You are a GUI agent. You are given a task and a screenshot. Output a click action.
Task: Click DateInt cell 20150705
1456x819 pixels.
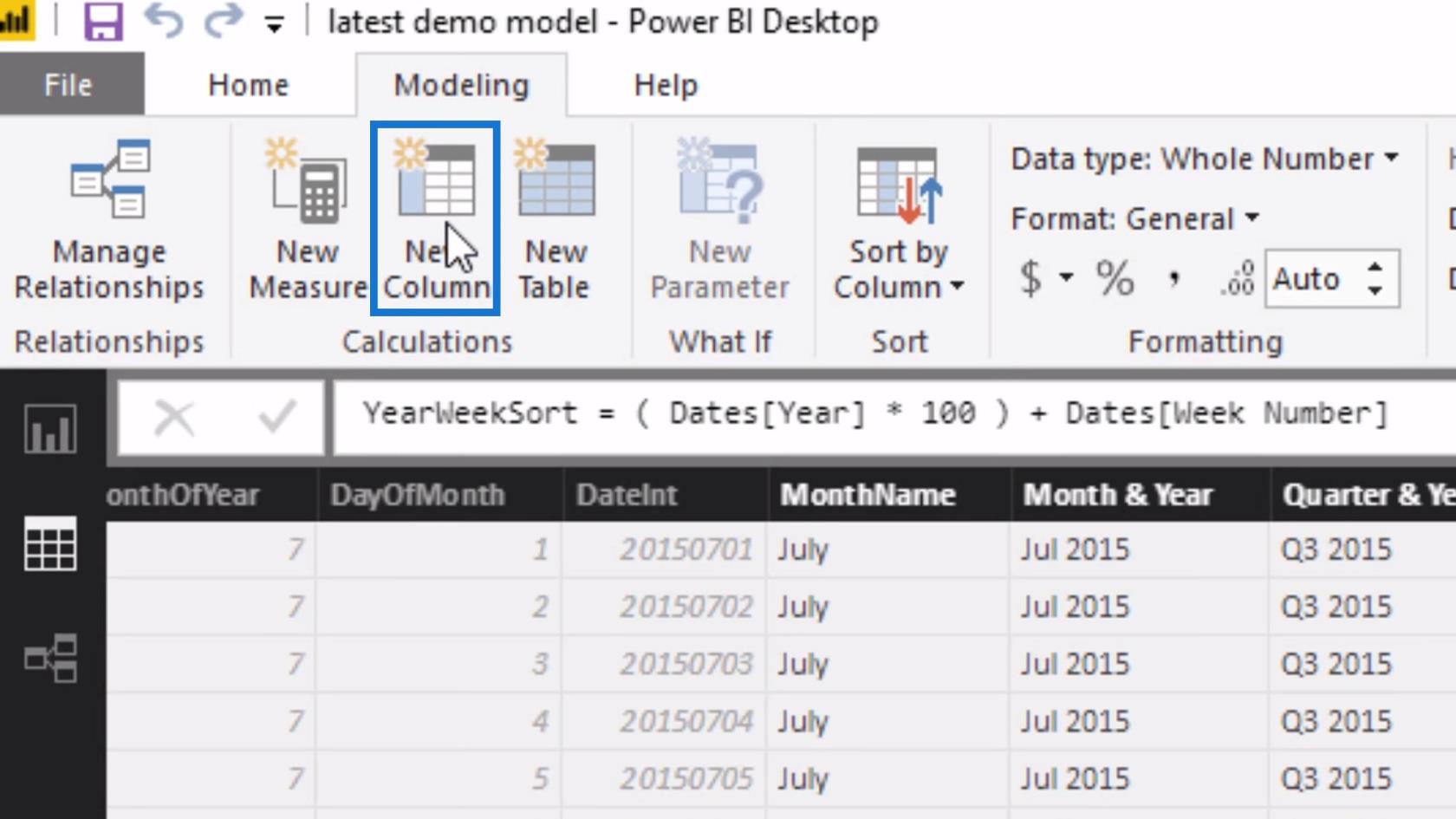tap(665, 778)
